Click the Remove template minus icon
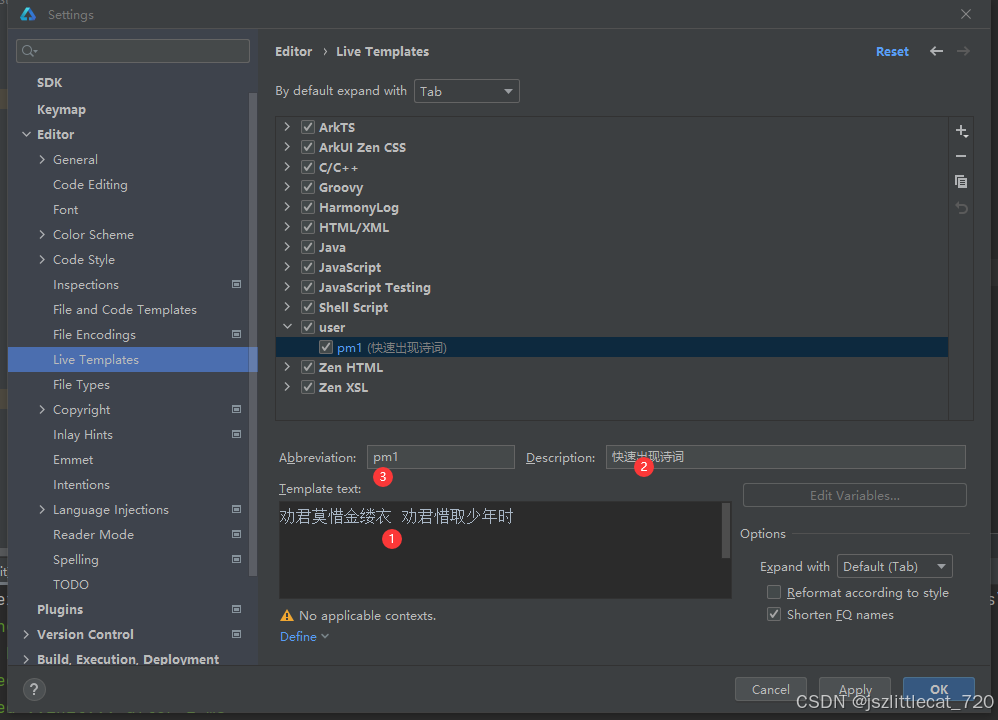Screen dimensions: 998x720 pos(961,156)
